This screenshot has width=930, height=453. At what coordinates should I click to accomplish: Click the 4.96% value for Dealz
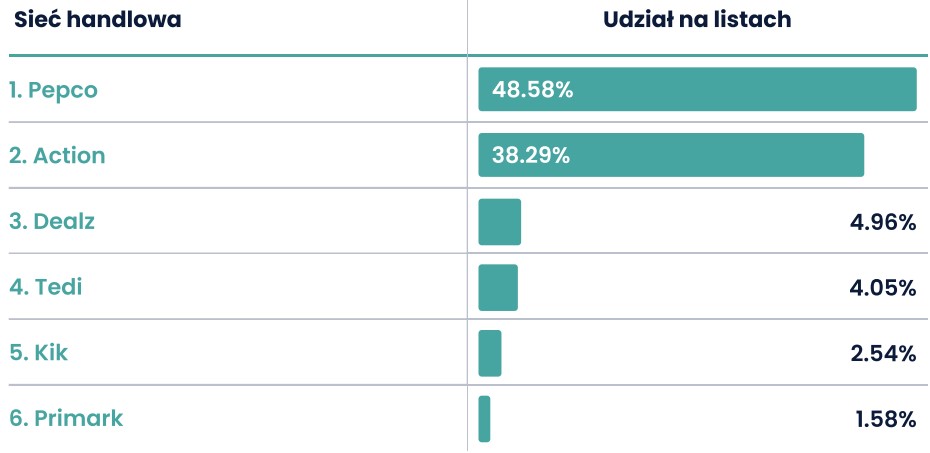[883, 223]
